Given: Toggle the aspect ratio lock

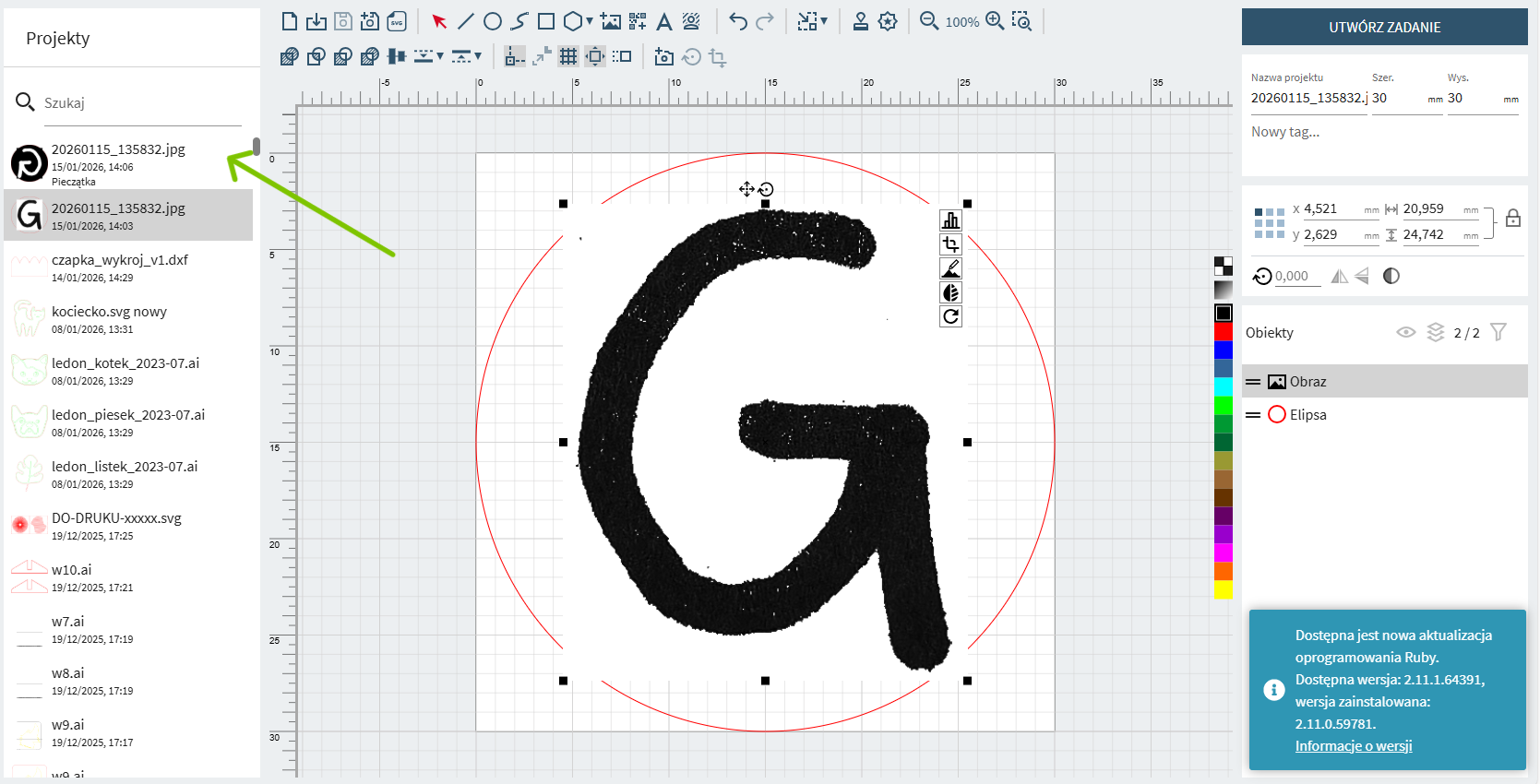Looking at the screenshot, I should tap(1512, 219).
